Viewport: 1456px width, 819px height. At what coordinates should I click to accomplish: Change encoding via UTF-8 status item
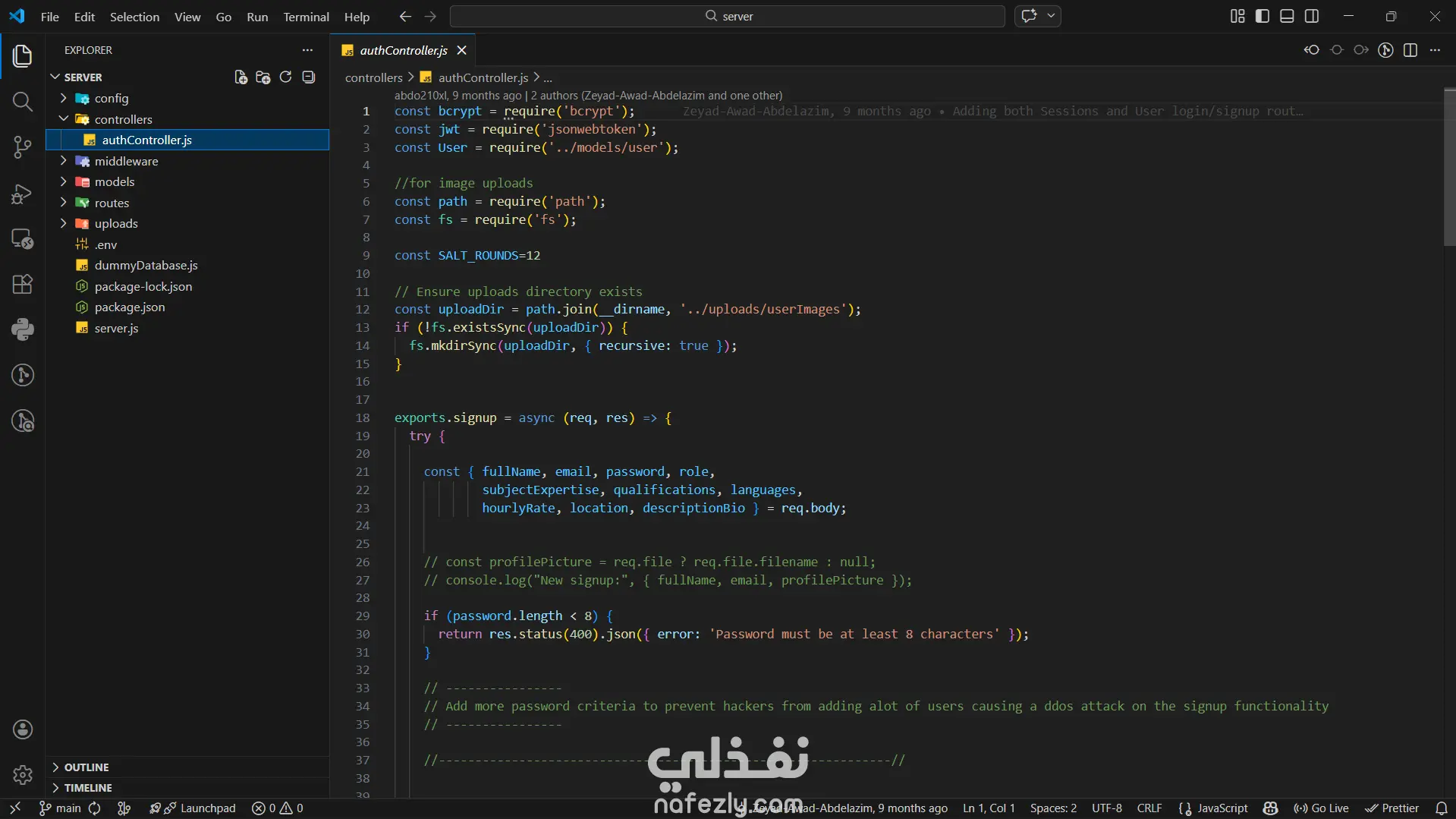[x=1107, y=808]
